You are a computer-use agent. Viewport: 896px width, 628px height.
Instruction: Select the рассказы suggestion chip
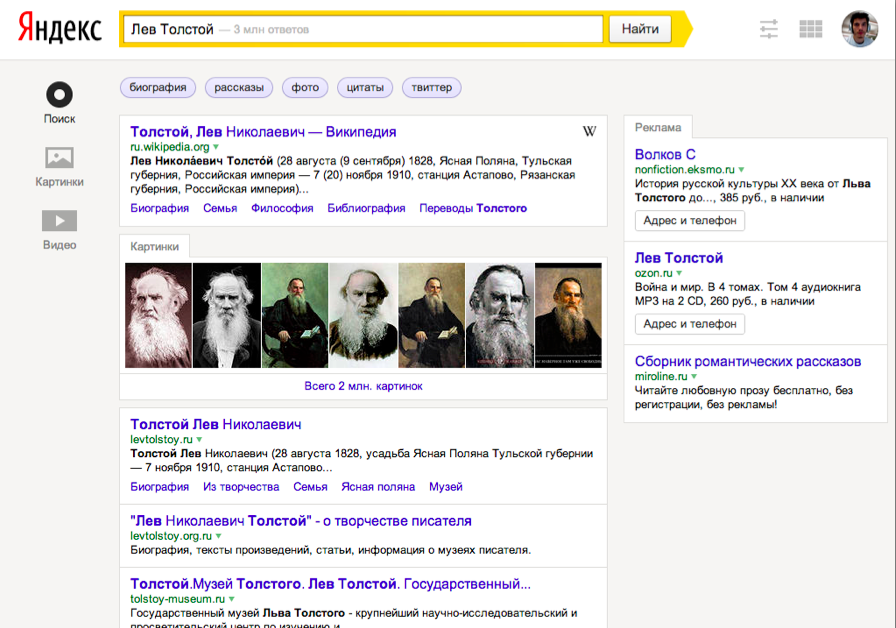coord(239,87)
